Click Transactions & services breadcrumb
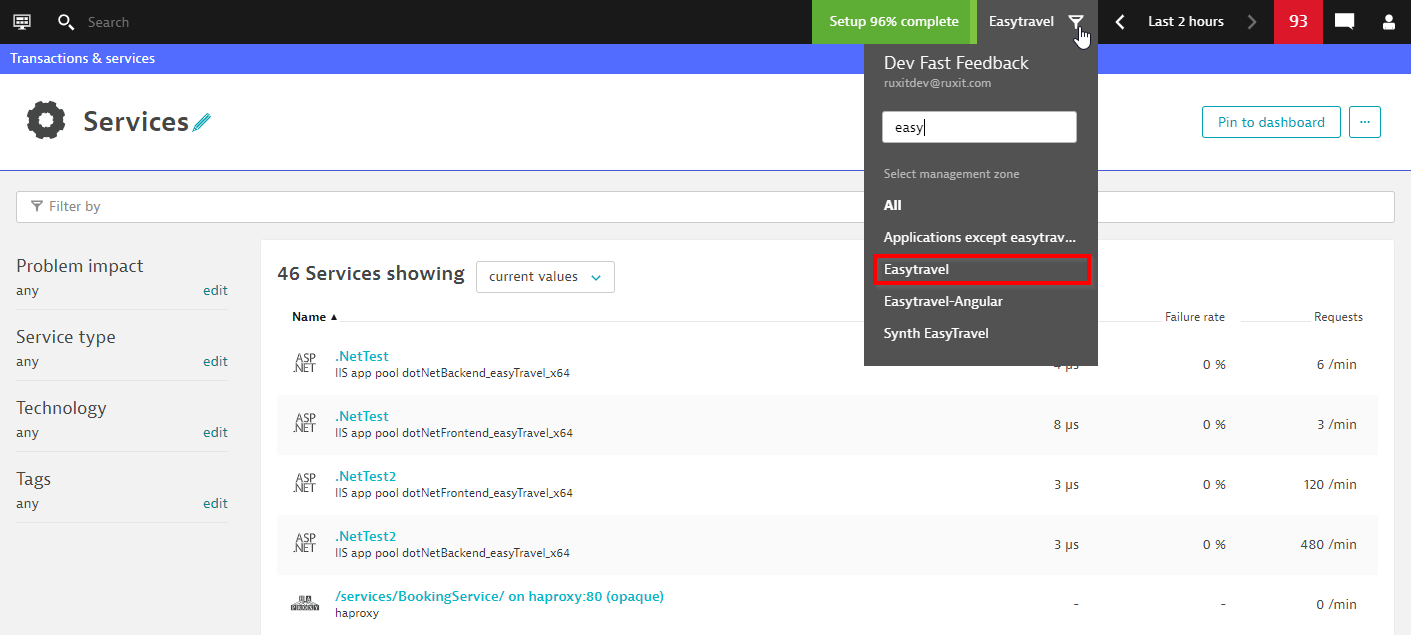Image resolution: width=1411 pixels, height=635 pixels. pyautogui.click(x=82, y=58)
